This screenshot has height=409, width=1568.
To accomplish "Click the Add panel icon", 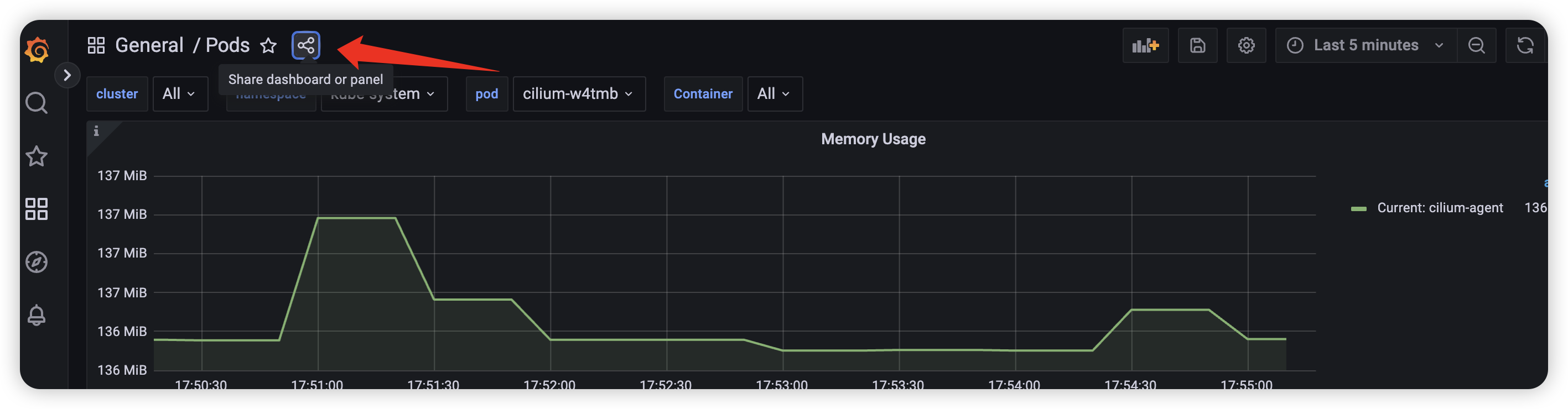I will pos(1145,45).
